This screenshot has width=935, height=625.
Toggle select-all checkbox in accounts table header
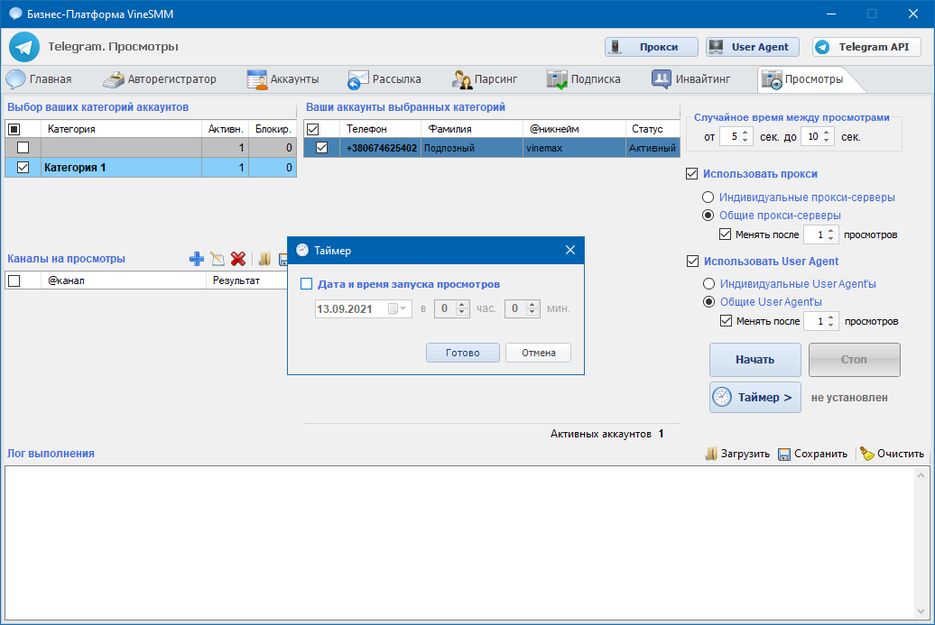tap(312, 129)
